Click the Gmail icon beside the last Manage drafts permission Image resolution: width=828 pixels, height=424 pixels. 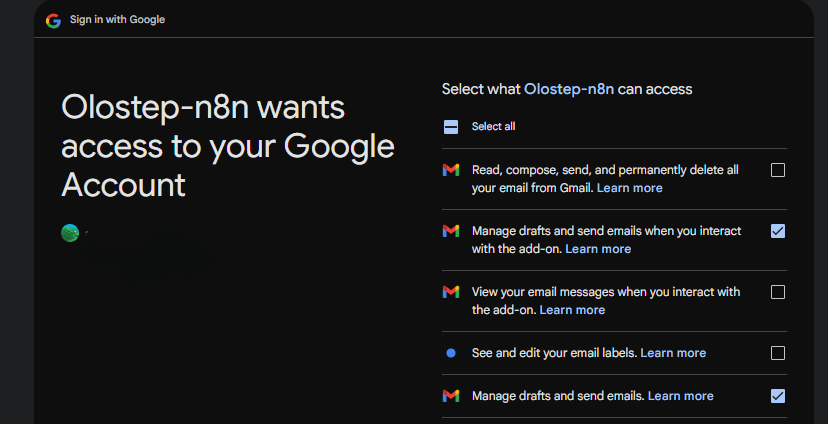pyautogui.click(x=450, y=396)
